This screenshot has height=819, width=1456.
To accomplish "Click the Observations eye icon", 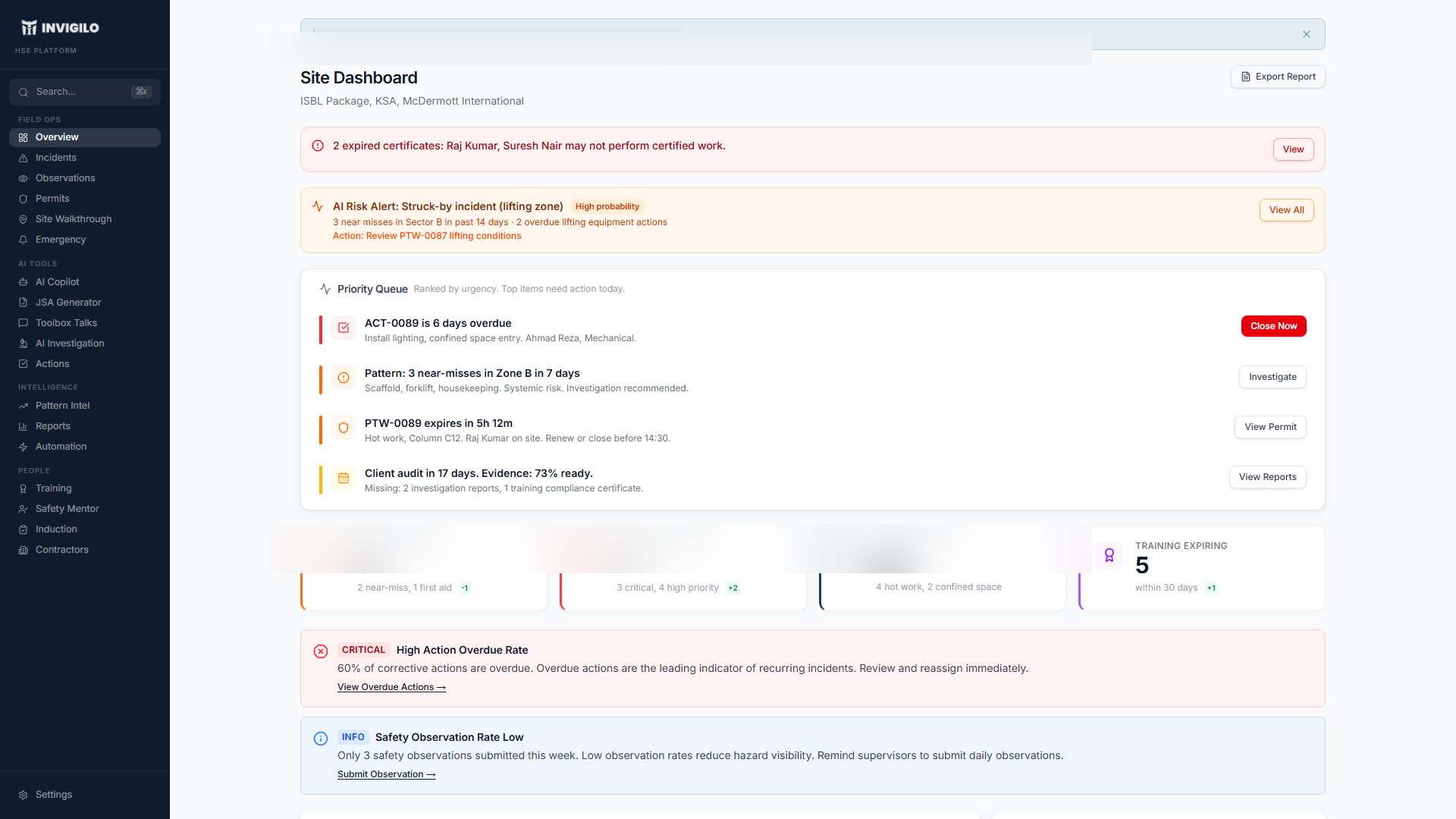I will click(x=24, y=179).
